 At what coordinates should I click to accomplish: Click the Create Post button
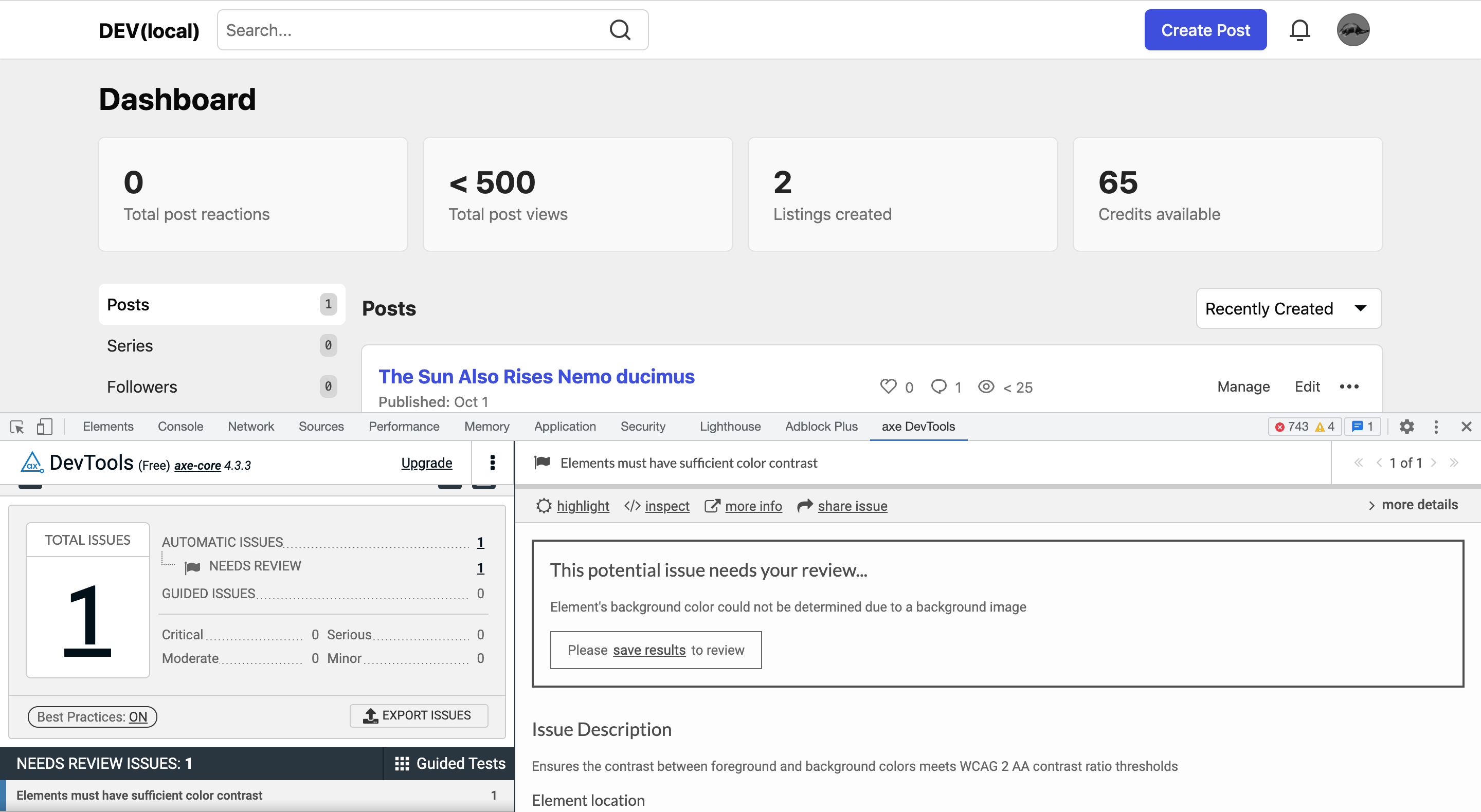(x=1204, y=30)
